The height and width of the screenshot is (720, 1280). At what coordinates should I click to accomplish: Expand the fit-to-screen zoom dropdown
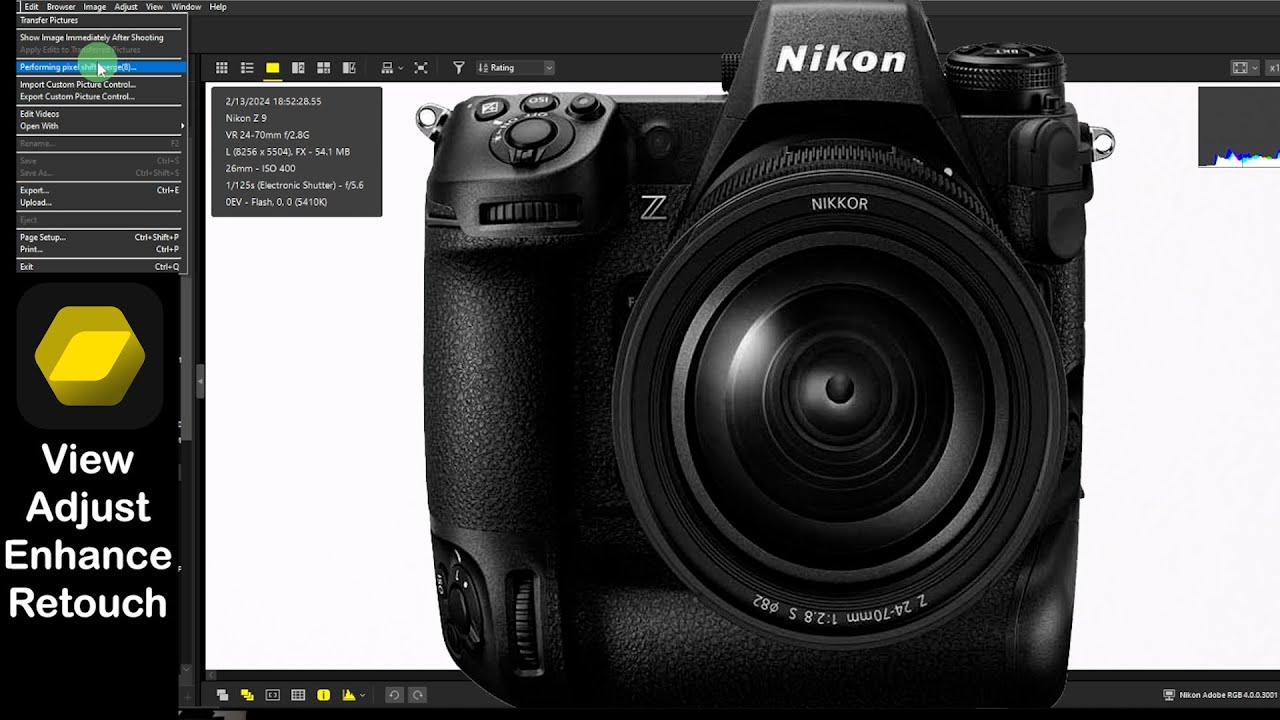click(x=1255, y=68)
